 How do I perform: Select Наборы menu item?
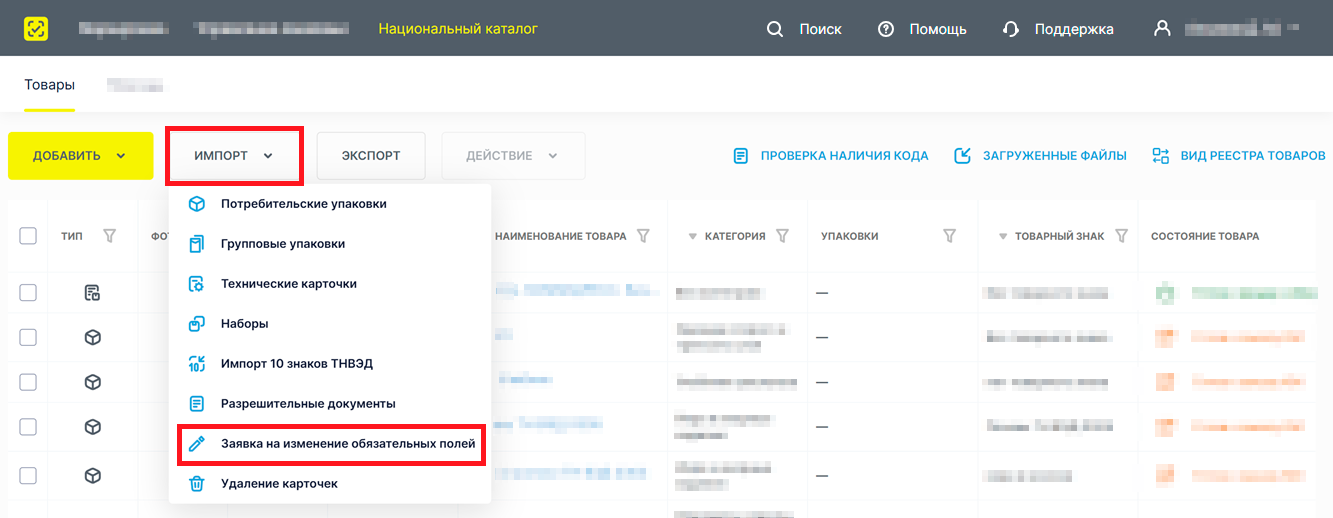point(330,324)
